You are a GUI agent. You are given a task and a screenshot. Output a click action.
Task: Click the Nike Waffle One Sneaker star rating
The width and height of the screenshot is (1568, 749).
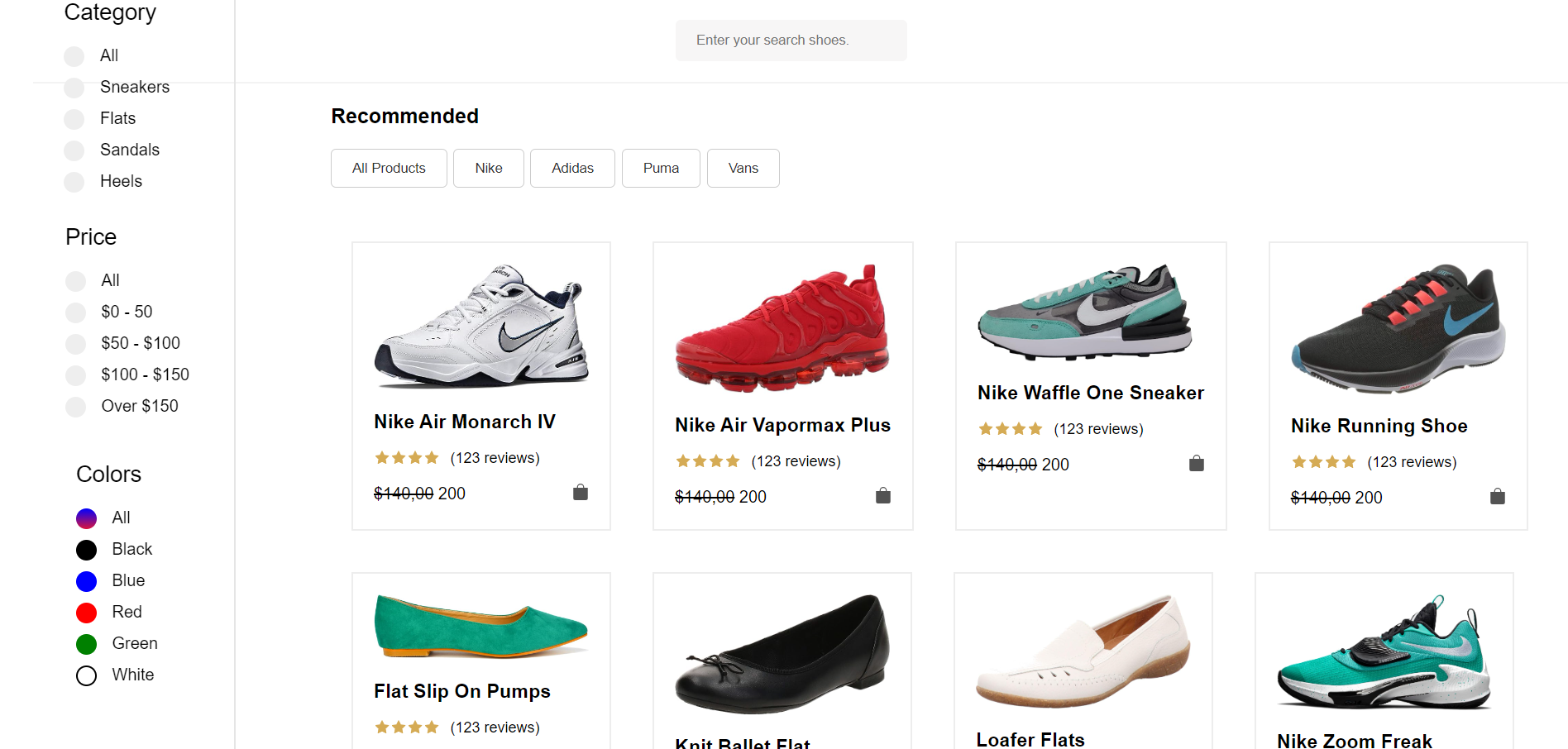[1010, 429]
